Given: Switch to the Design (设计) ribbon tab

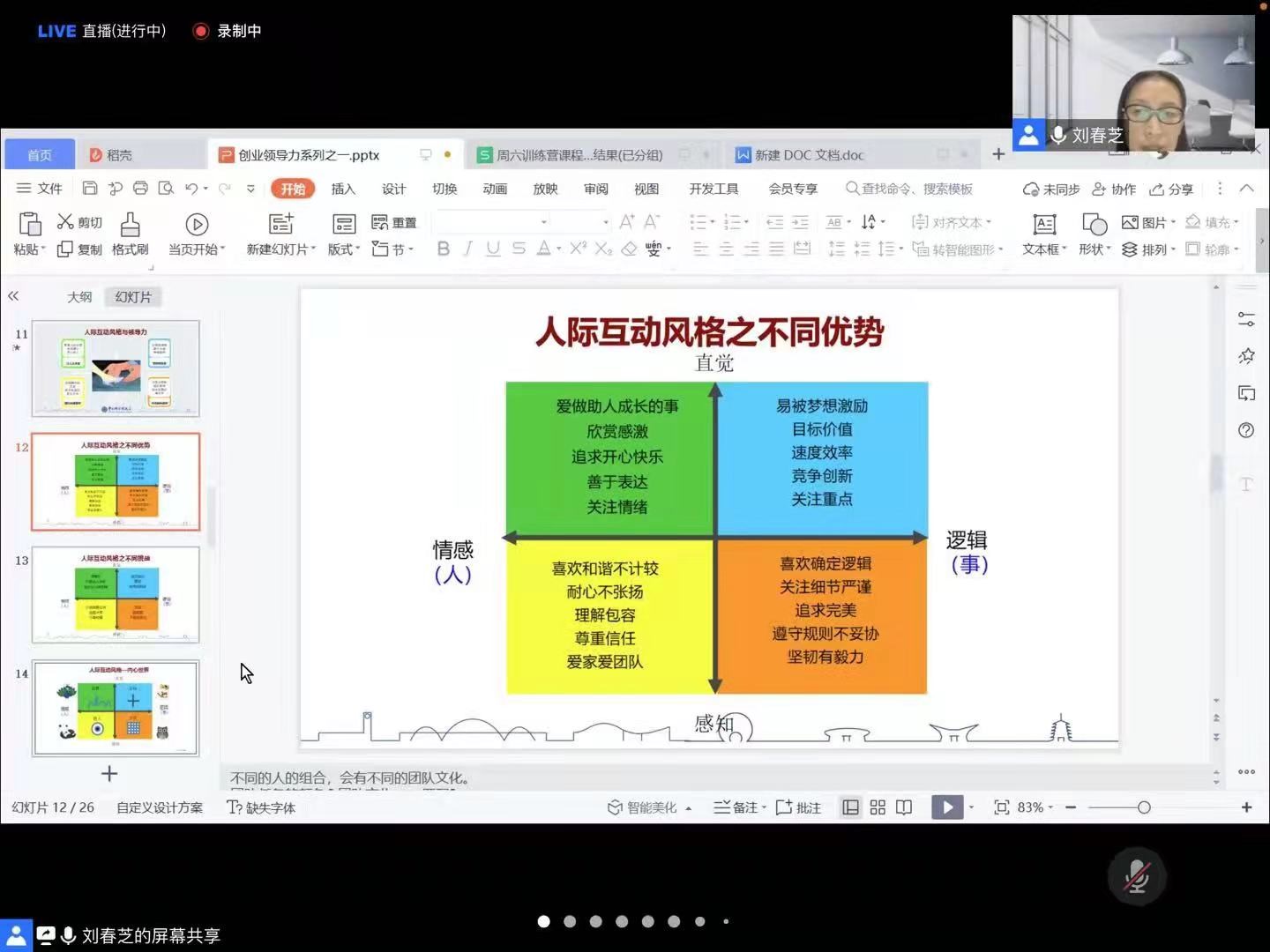Looking at the screenshot, I should [393, 189].
